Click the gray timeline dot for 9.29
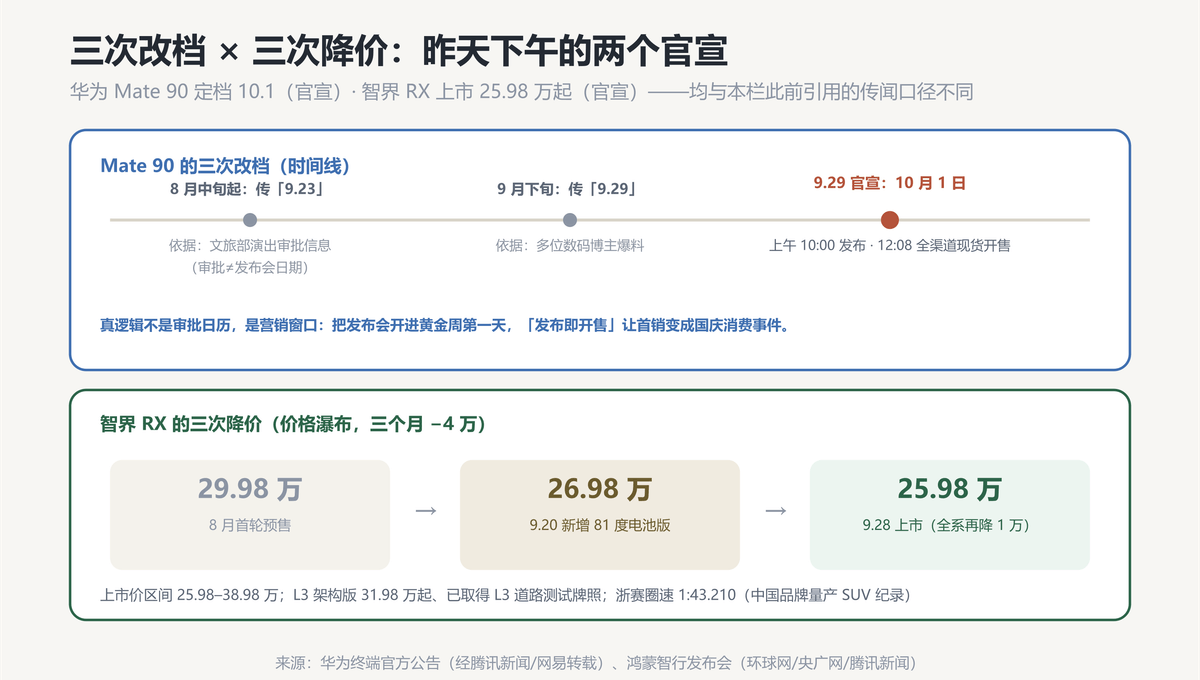This screenshot has height=680, width=1200. tap(570, 220)
